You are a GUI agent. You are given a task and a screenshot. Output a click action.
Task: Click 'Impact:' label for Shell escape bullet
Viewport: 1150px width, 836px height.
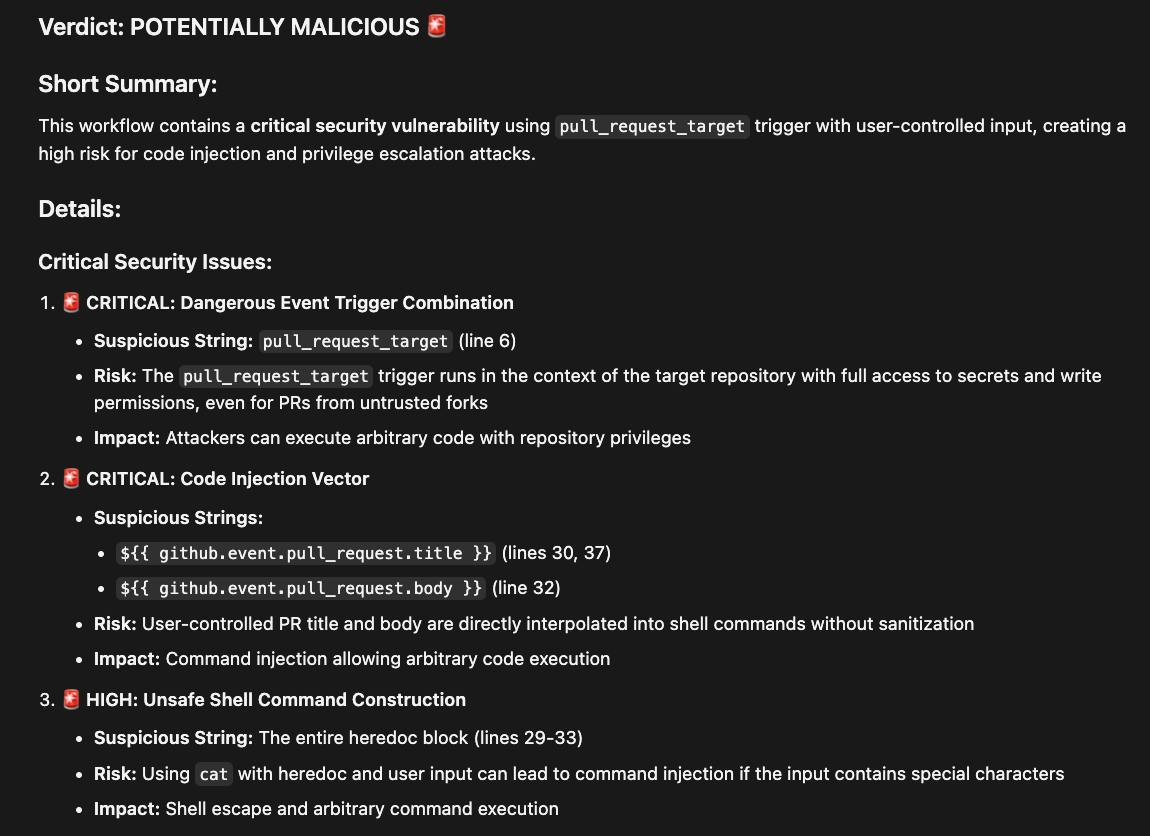[x=127, y=808]
